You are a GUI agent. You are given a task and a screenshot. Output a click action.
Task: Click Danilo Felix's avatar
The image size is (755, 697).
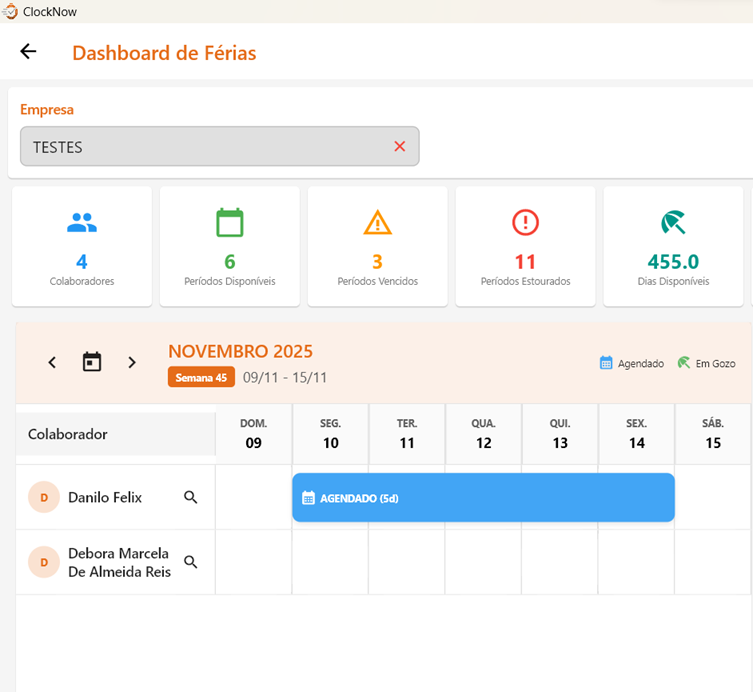pos(44,497)
